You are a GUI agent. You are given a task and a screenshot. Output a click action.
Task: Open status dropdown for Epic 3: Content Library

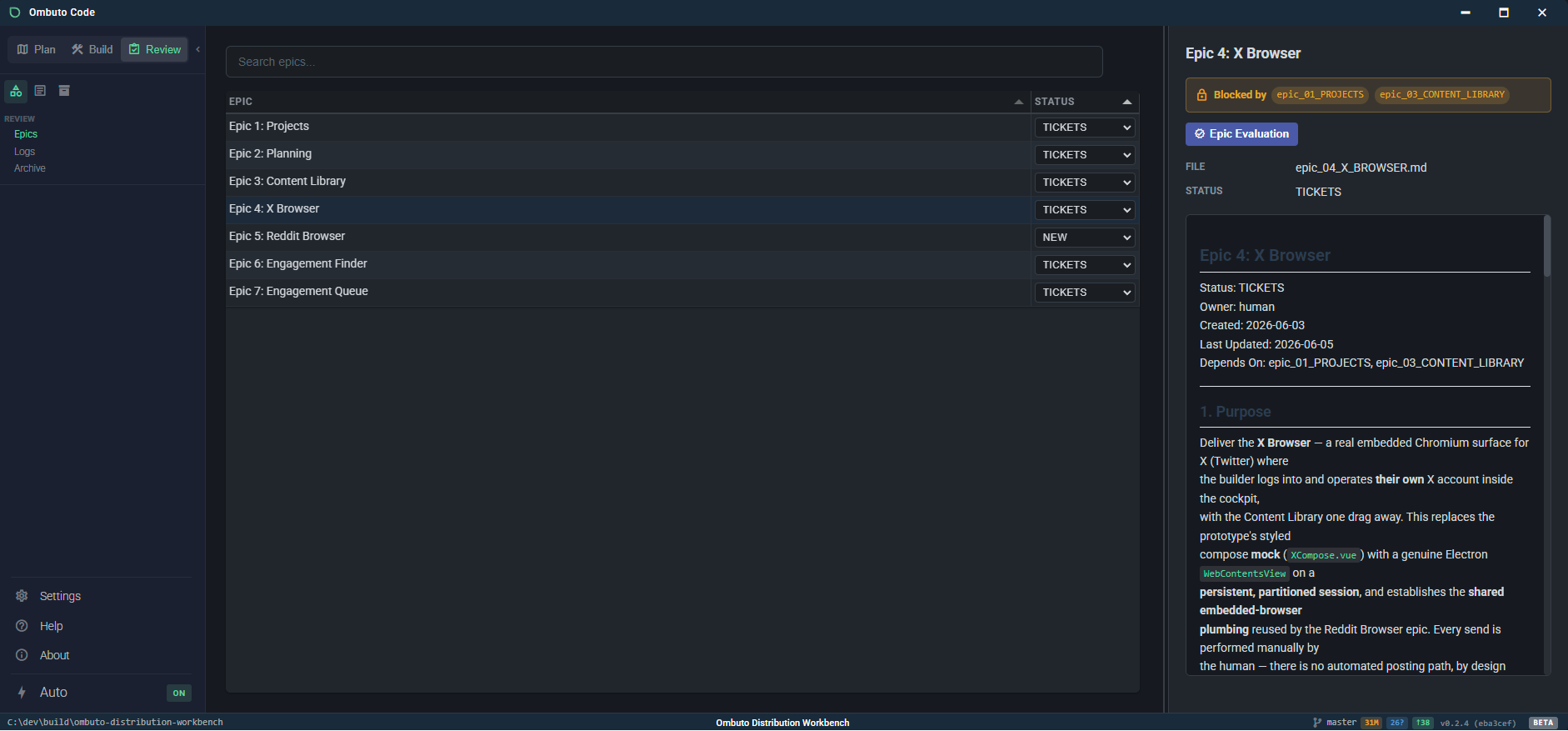click(1085, 183)
